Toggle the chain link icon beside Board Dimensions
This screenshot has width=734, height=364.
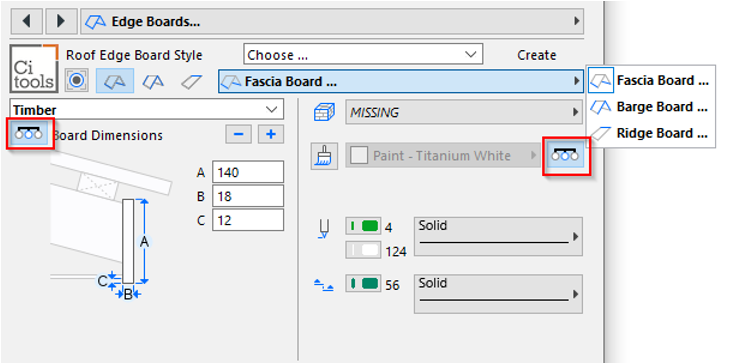coord(29,133)
